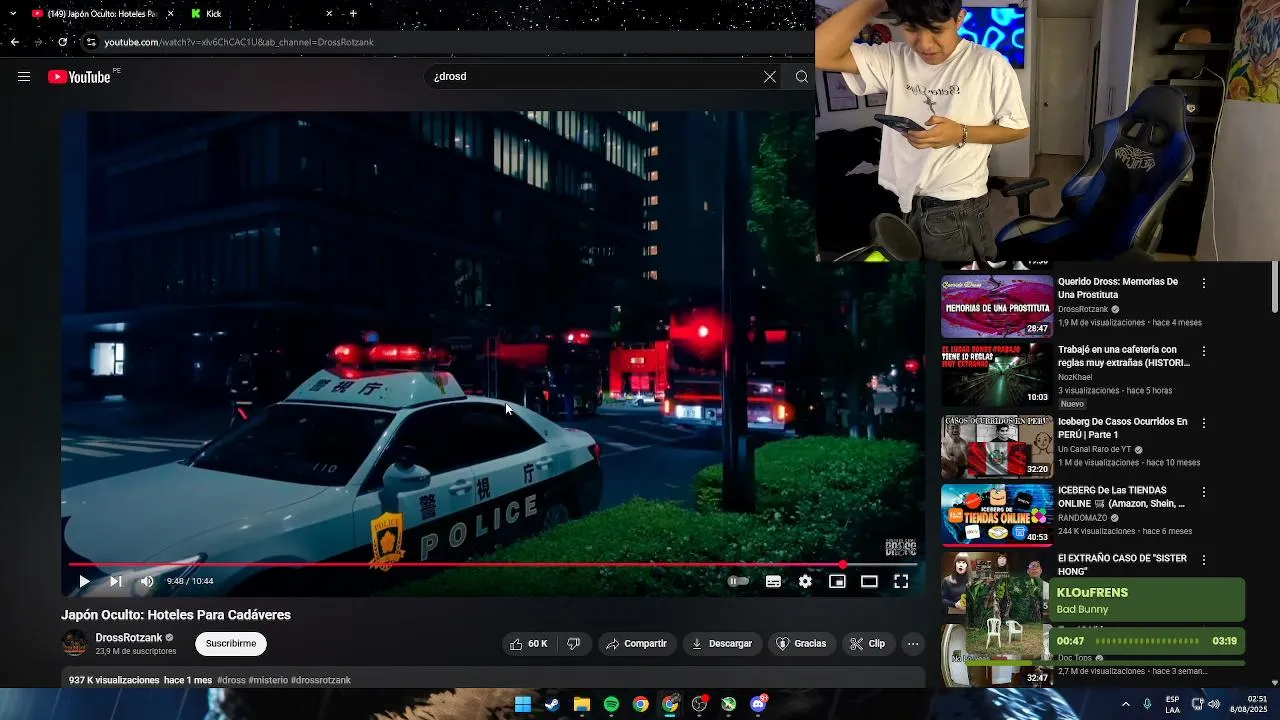Screen dimensions: 1280x720
Task: Open Discord from the taskbar
Action: coord(758,704)
